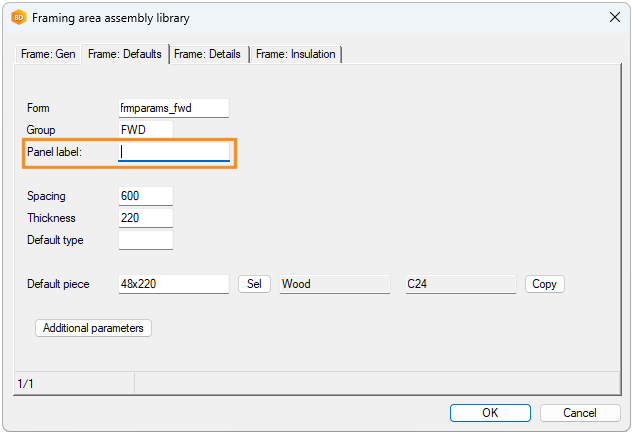635x435 pixels.
Task: Cancel the dialog changes
Action: [x=580, y=413]
